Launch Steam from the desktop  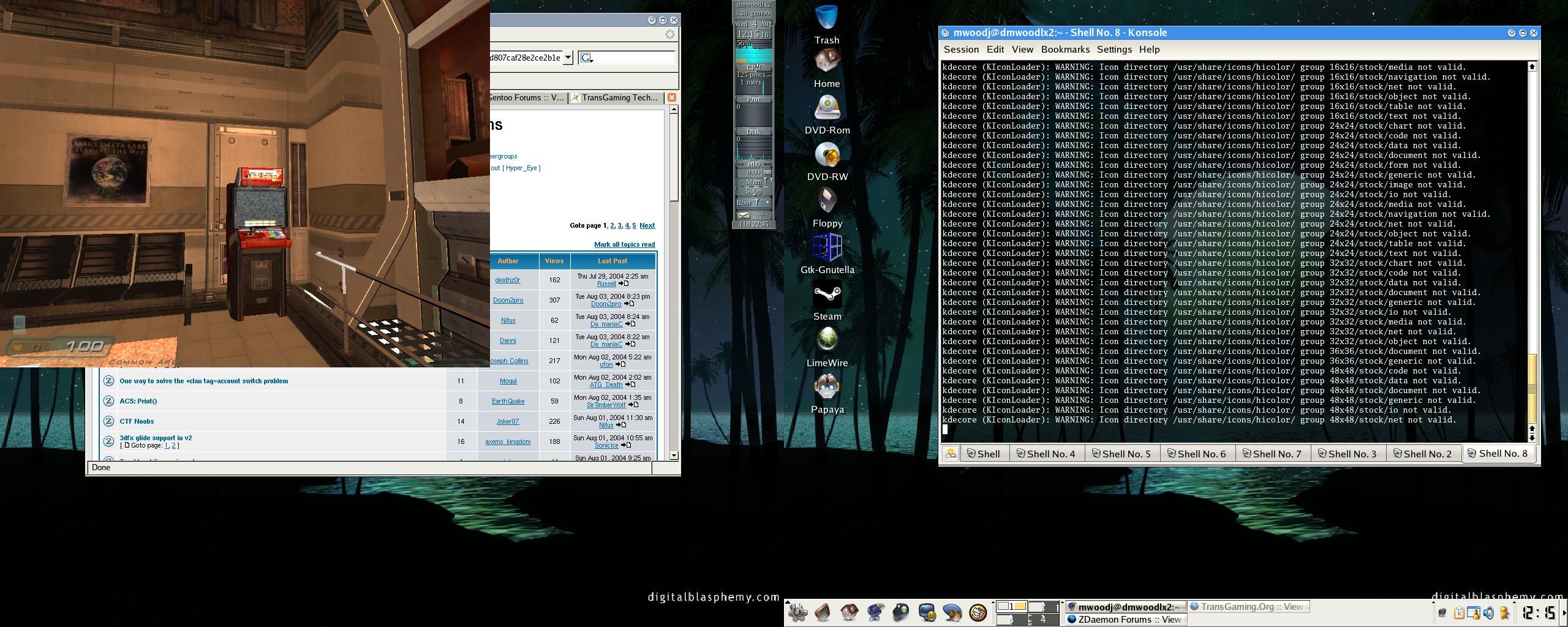[x=827, y=296]
